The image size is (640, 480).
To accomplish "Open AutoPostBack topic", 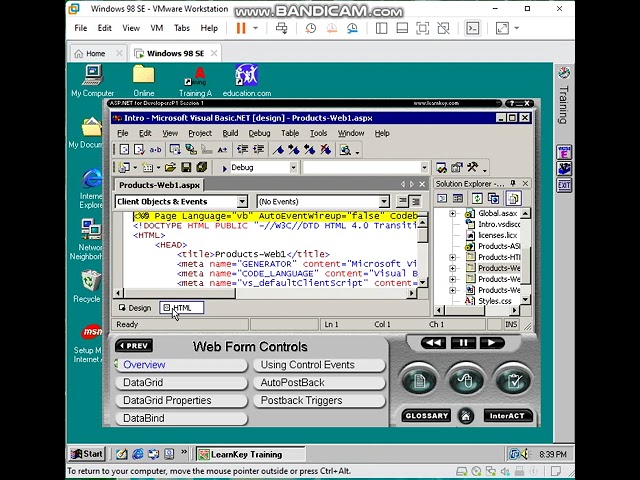I will (319, 382).
